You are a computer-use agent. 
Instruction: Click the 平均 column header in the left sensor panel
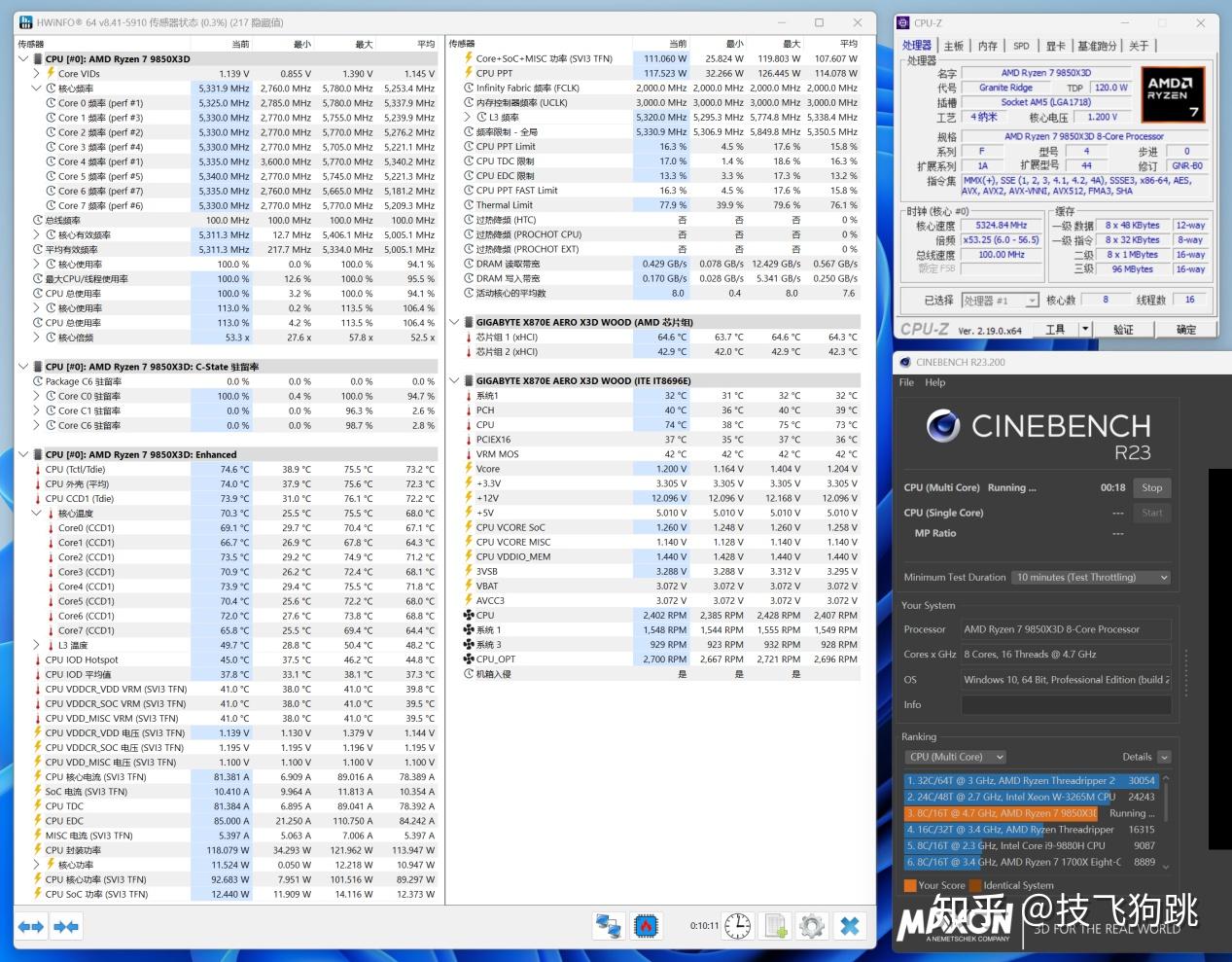click(x=425, y=44)
